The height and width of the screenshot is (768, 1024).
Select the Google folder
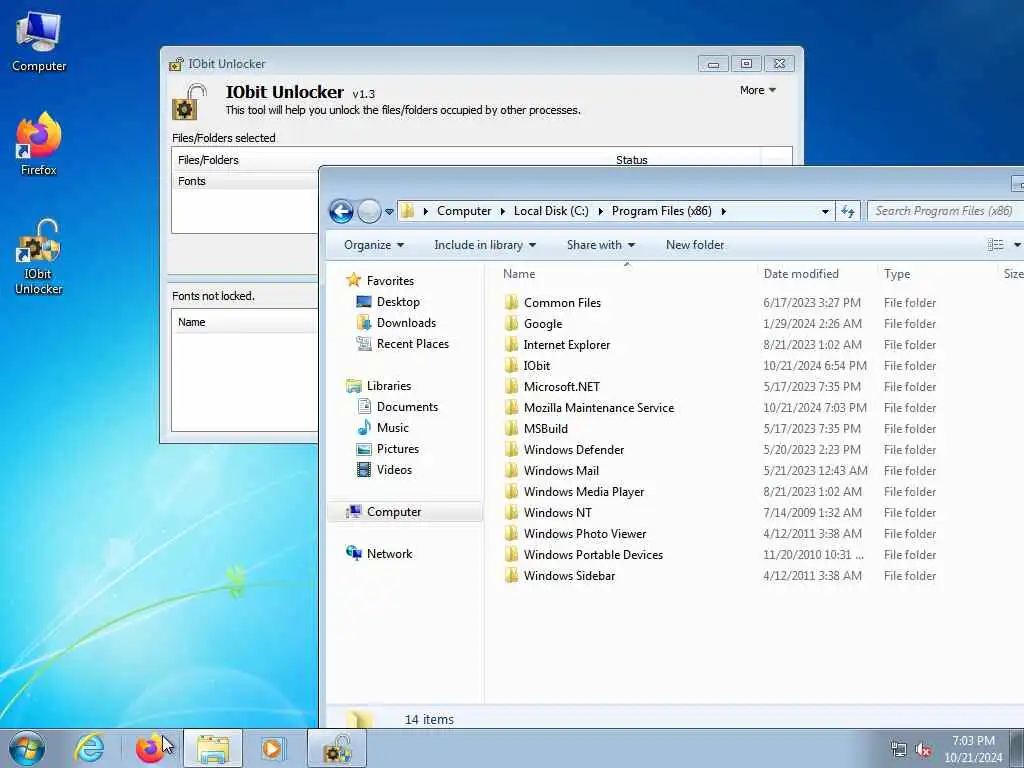pyautogui.click(x=542, y=323)
